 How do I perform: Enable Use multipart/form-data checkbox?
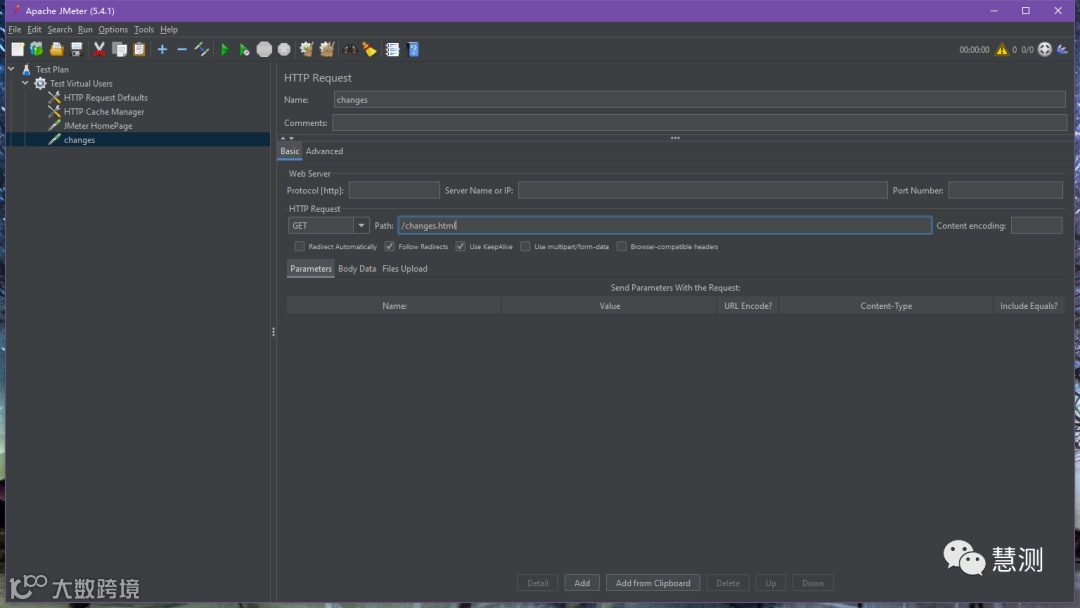click(x=525, y=247)
